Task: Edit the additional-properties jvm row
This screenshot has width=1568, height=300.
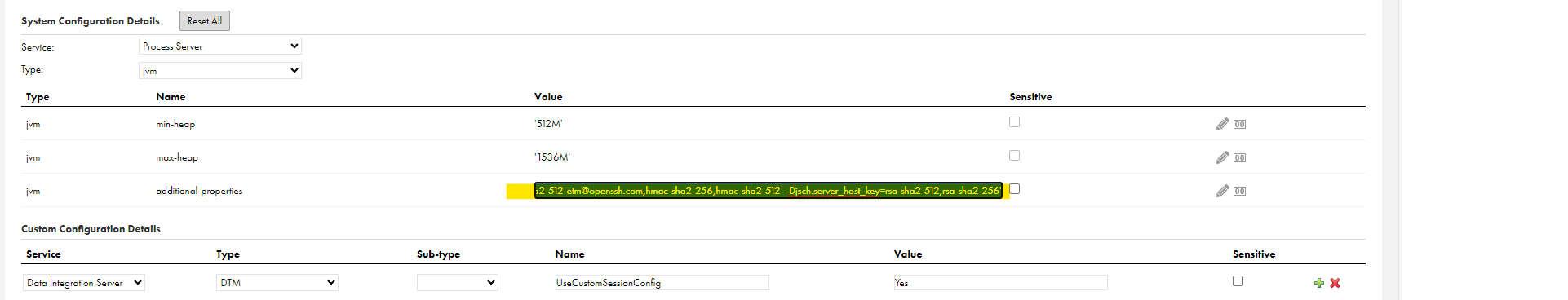Action: click(x=1222, y=191)
